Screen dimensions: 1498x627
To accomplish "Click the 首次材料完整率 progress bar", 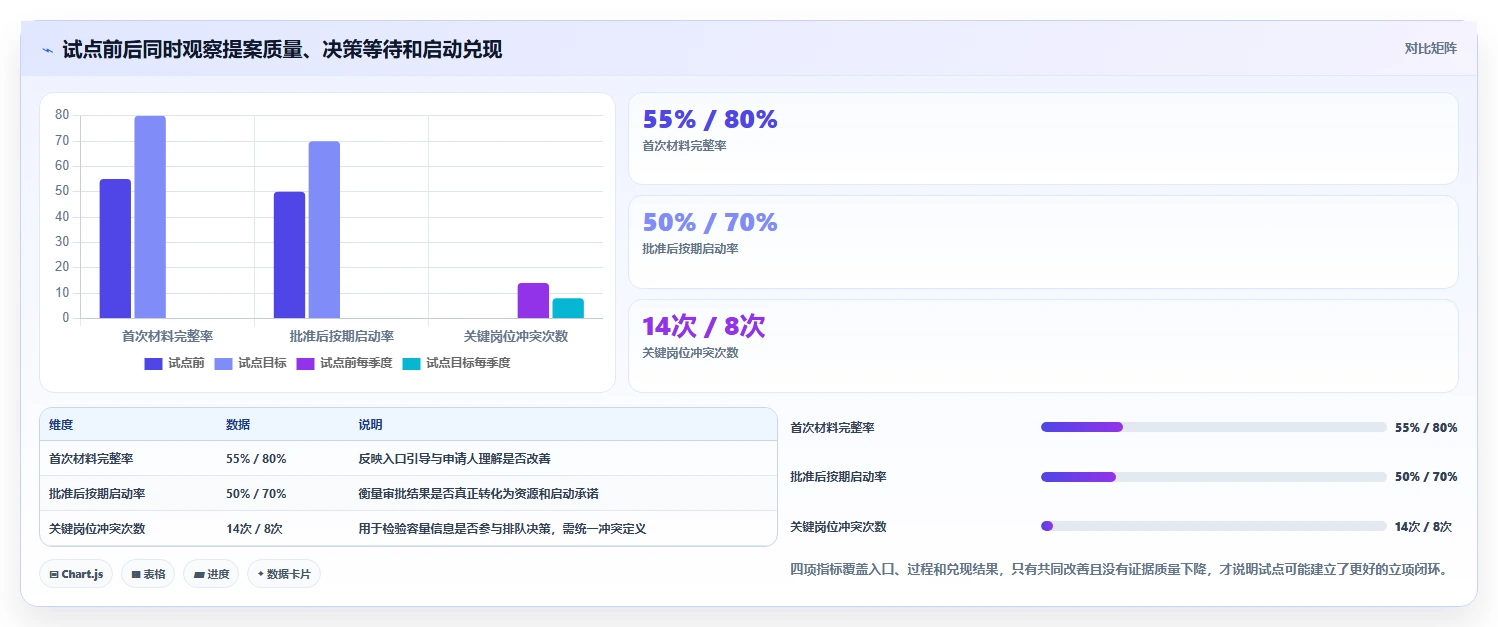I will coord(1214,427).
